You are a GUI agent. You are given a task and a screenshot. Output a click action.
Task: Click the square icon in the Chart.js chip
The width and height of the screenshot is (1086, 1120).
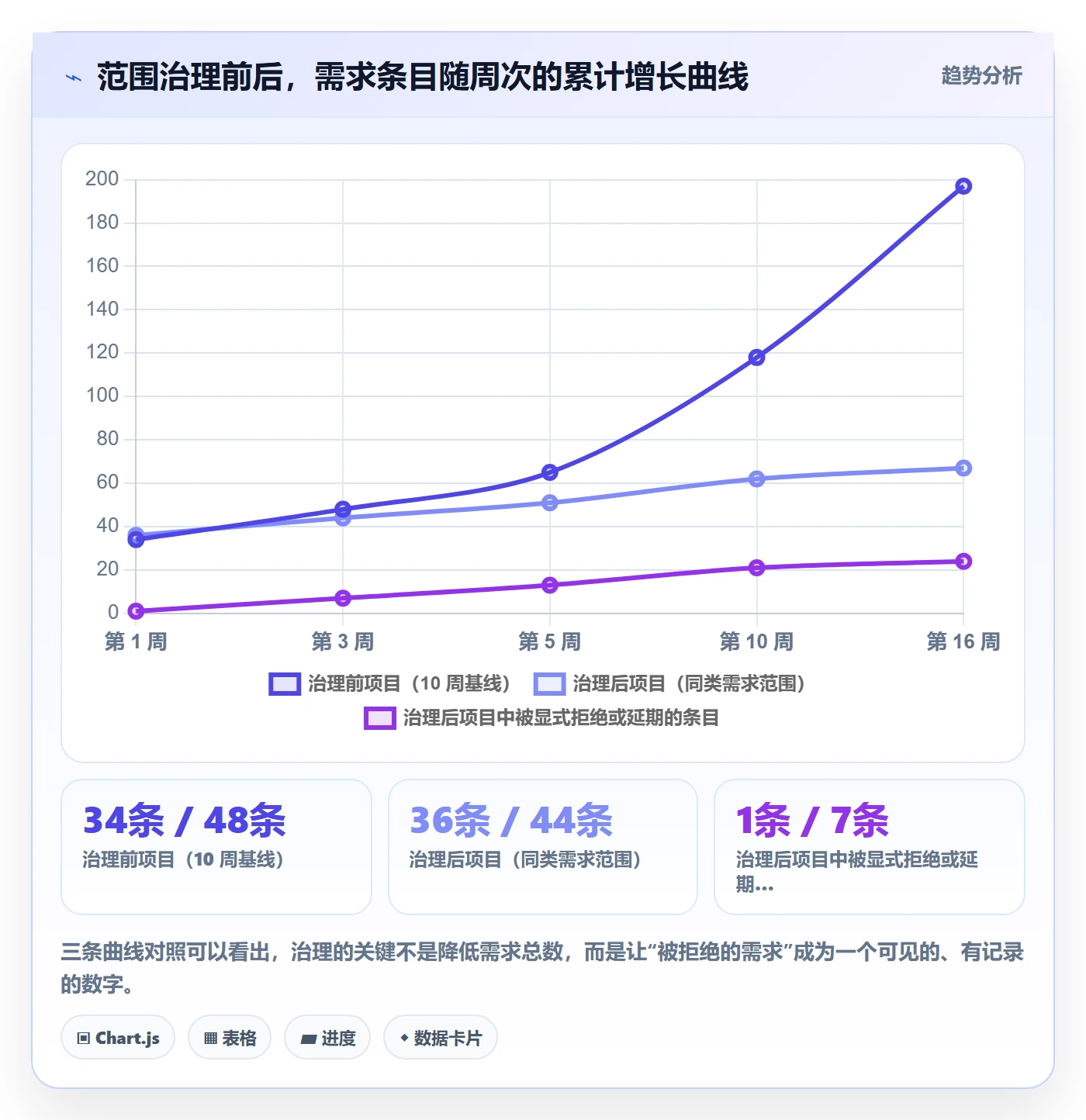(x=84, y=1039)
